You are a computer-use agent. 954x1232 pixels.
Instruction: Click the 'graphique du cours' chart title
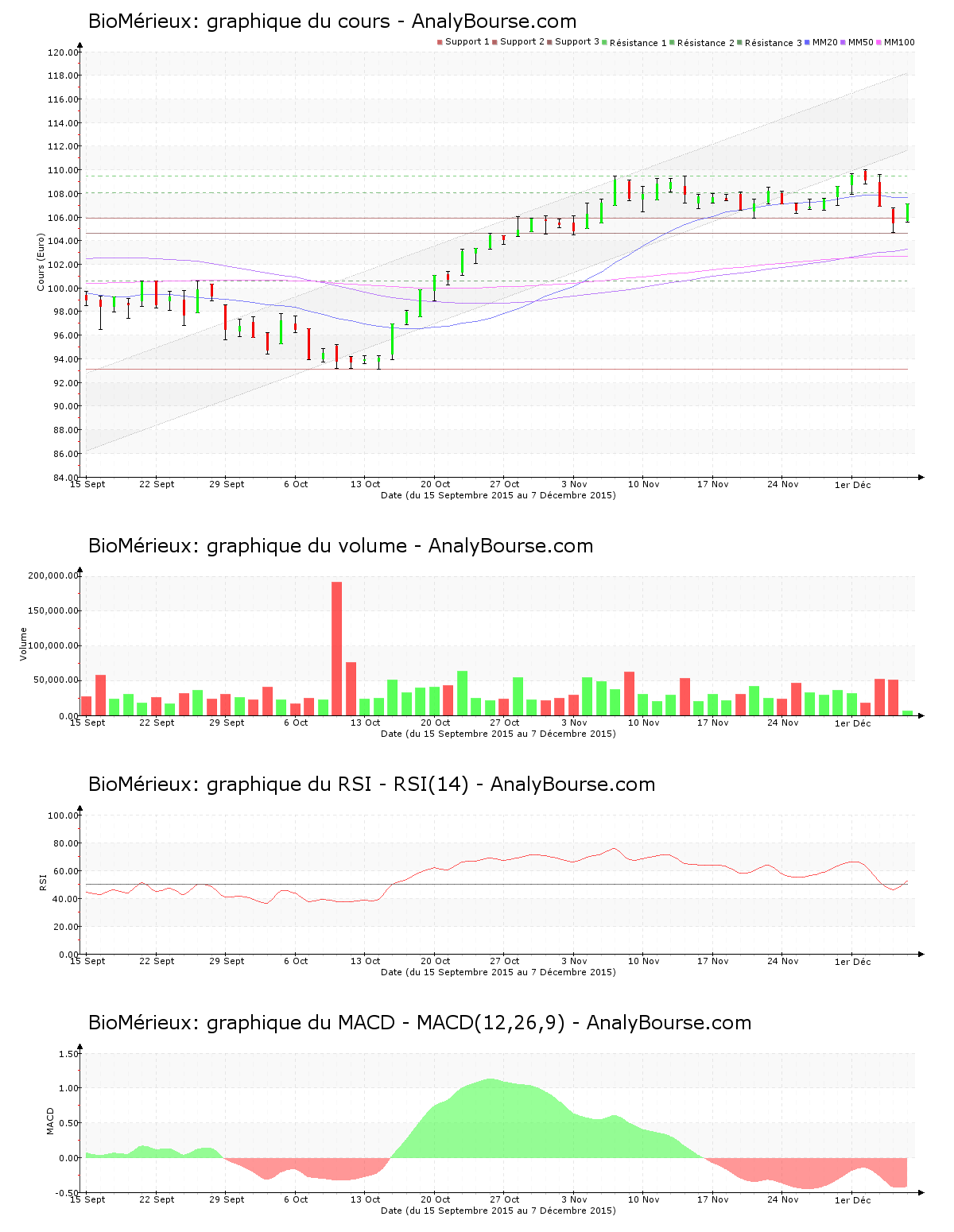[332, 21]
